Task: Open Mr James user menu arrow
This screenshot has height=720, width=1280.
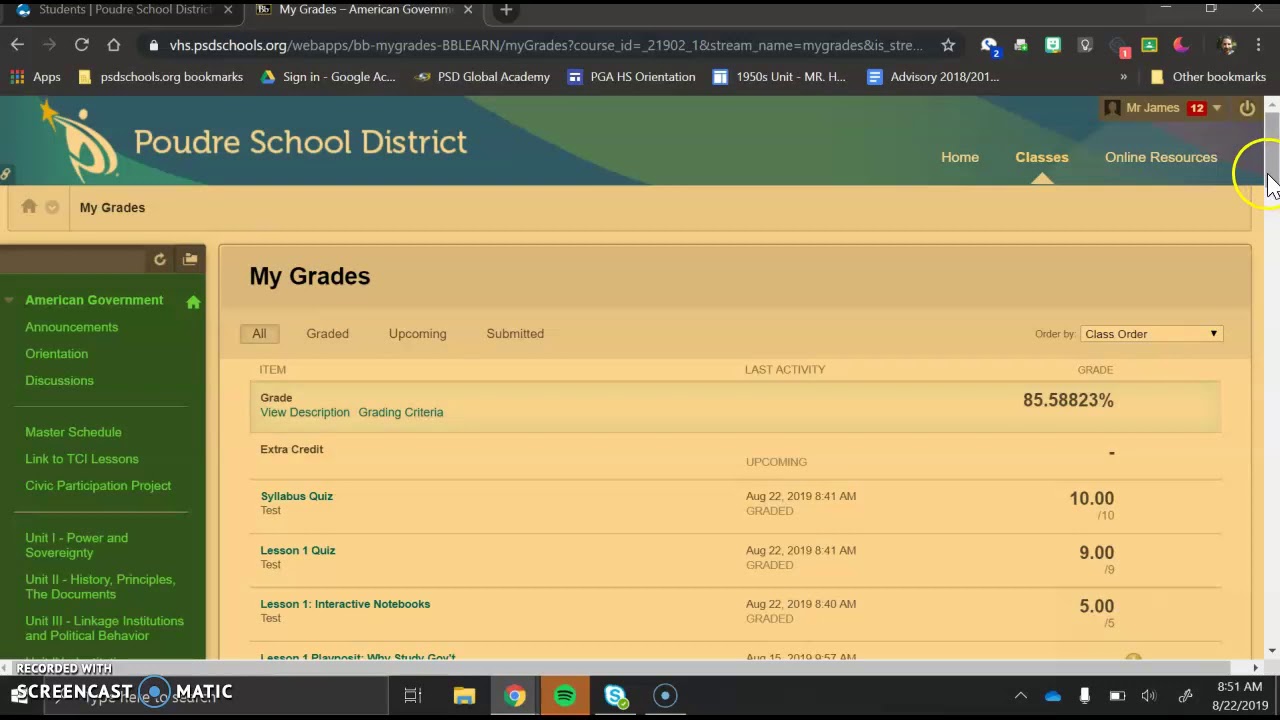Action: click(x=1217, y=108)
